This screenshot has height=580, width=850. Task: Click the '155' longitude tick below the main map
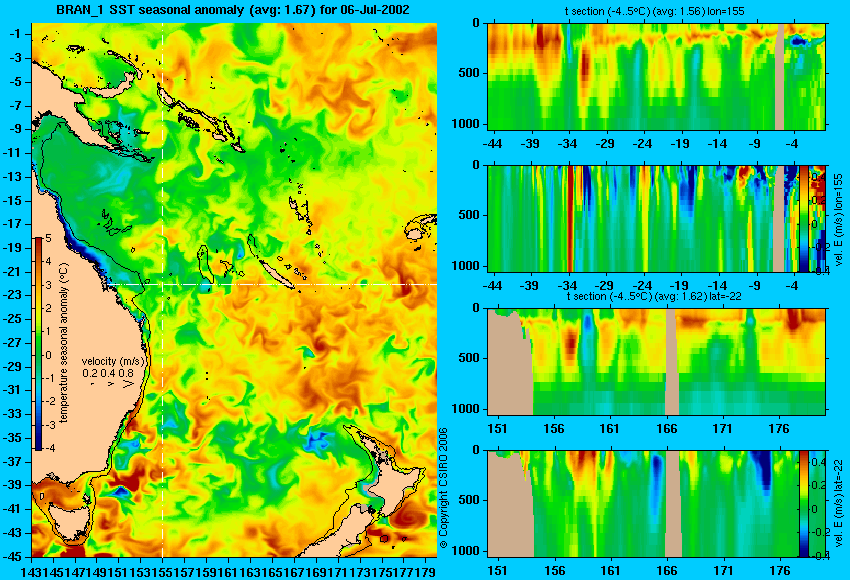(163, 571)
